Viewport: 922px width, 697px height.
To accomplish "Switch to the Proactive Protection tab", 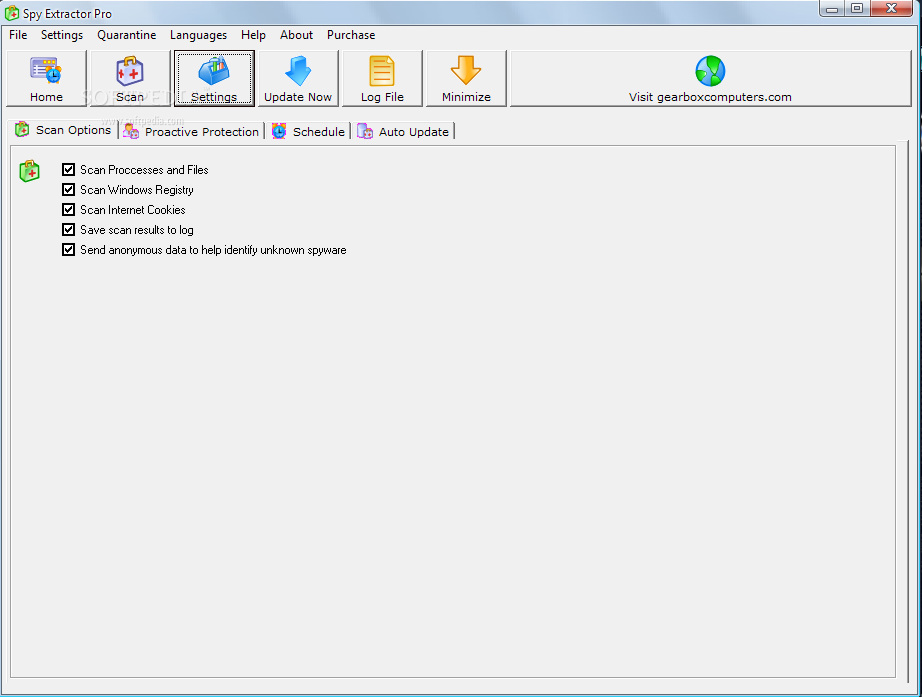I will (x=192, y=132).
